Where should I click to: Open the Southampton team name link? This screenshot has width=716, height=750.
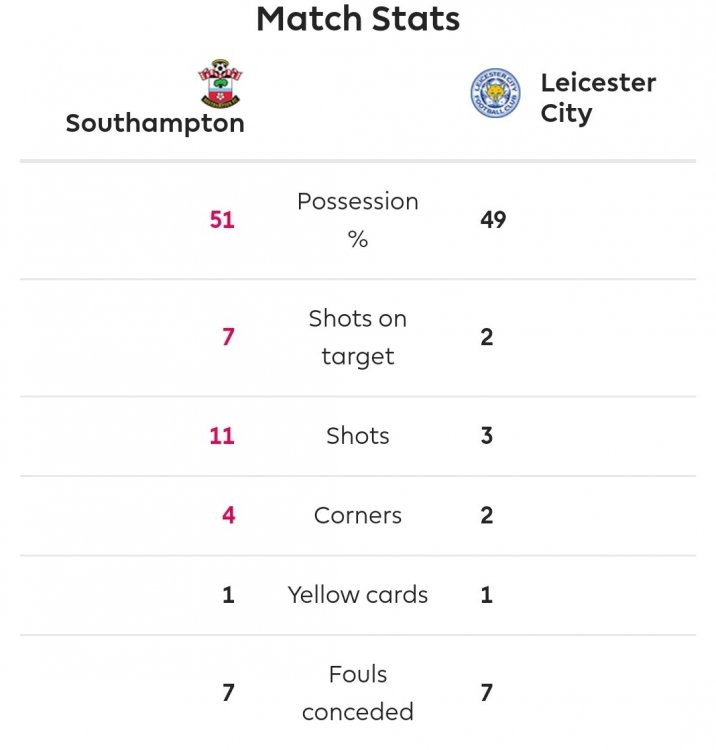pos(155,124)
